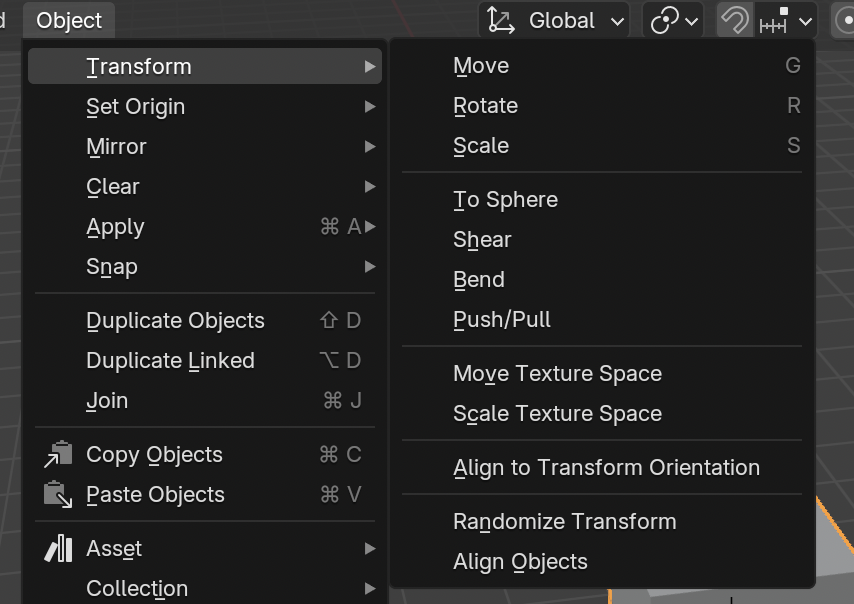Open the snapping increment options dropdown
854x604 pixels.
(787, 21)
